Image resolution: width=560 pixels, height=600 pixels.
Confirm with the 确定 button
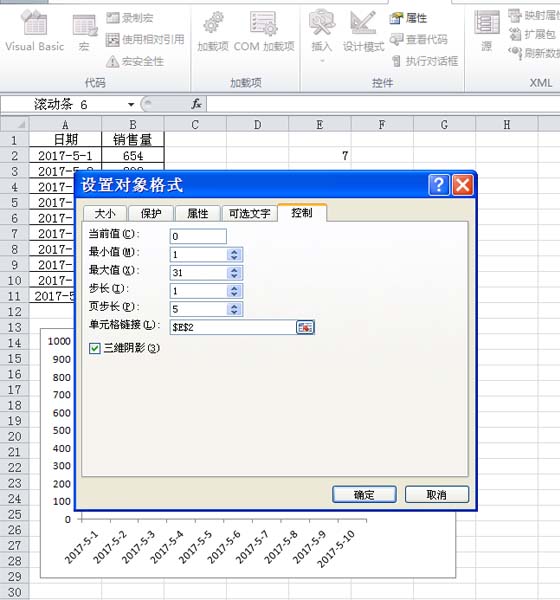point(364,494)
